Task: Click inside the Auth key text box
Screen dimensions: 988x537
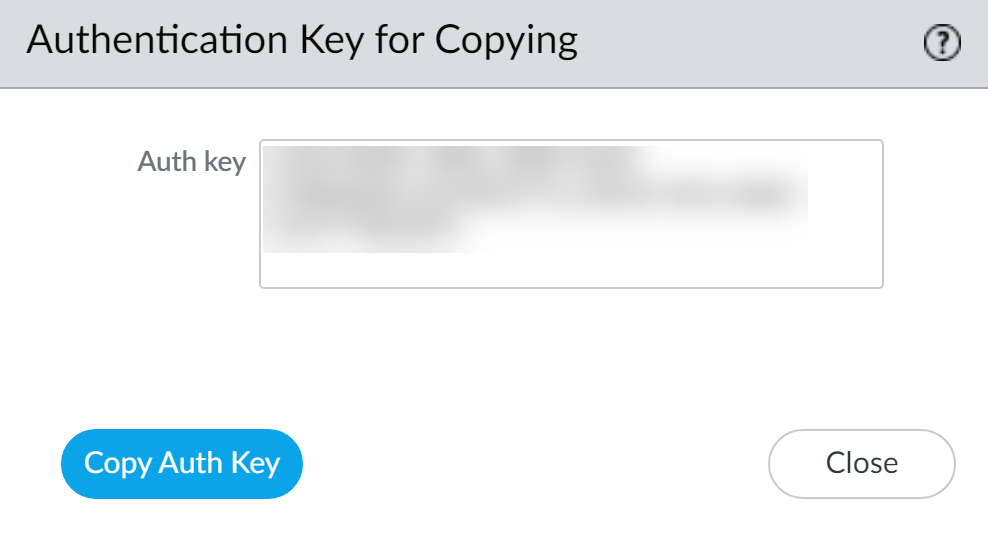Action: tap(570, 214)
